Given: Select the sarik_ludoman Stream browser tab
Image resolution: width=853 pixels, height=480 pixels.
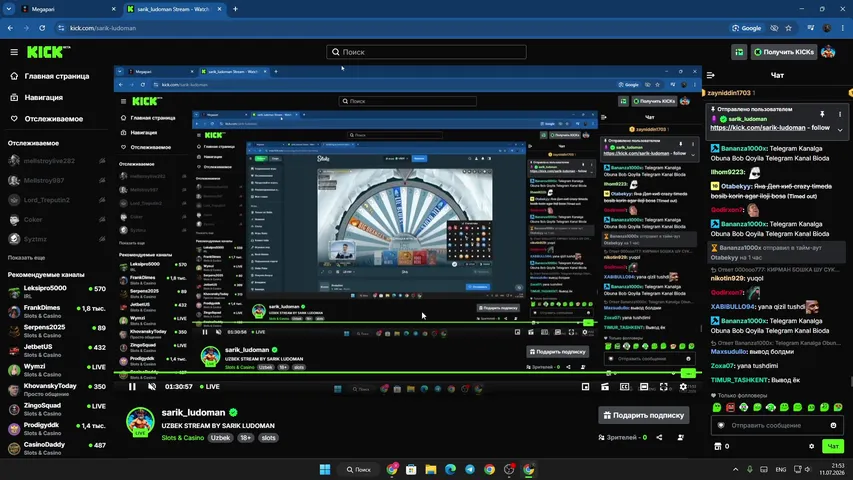Looking at the screenshot, I should point(174,9).
